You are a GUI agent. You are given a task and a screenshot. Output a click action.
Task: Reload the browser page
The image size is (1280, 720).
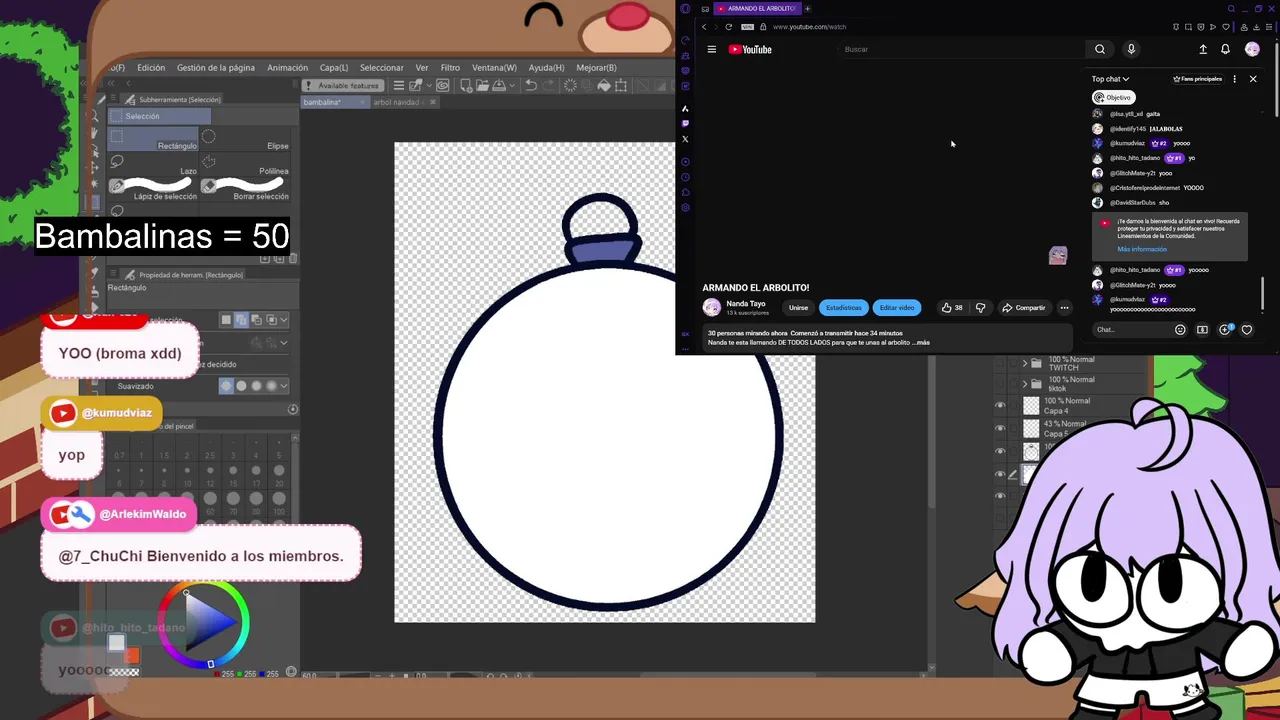coord(728,27)
